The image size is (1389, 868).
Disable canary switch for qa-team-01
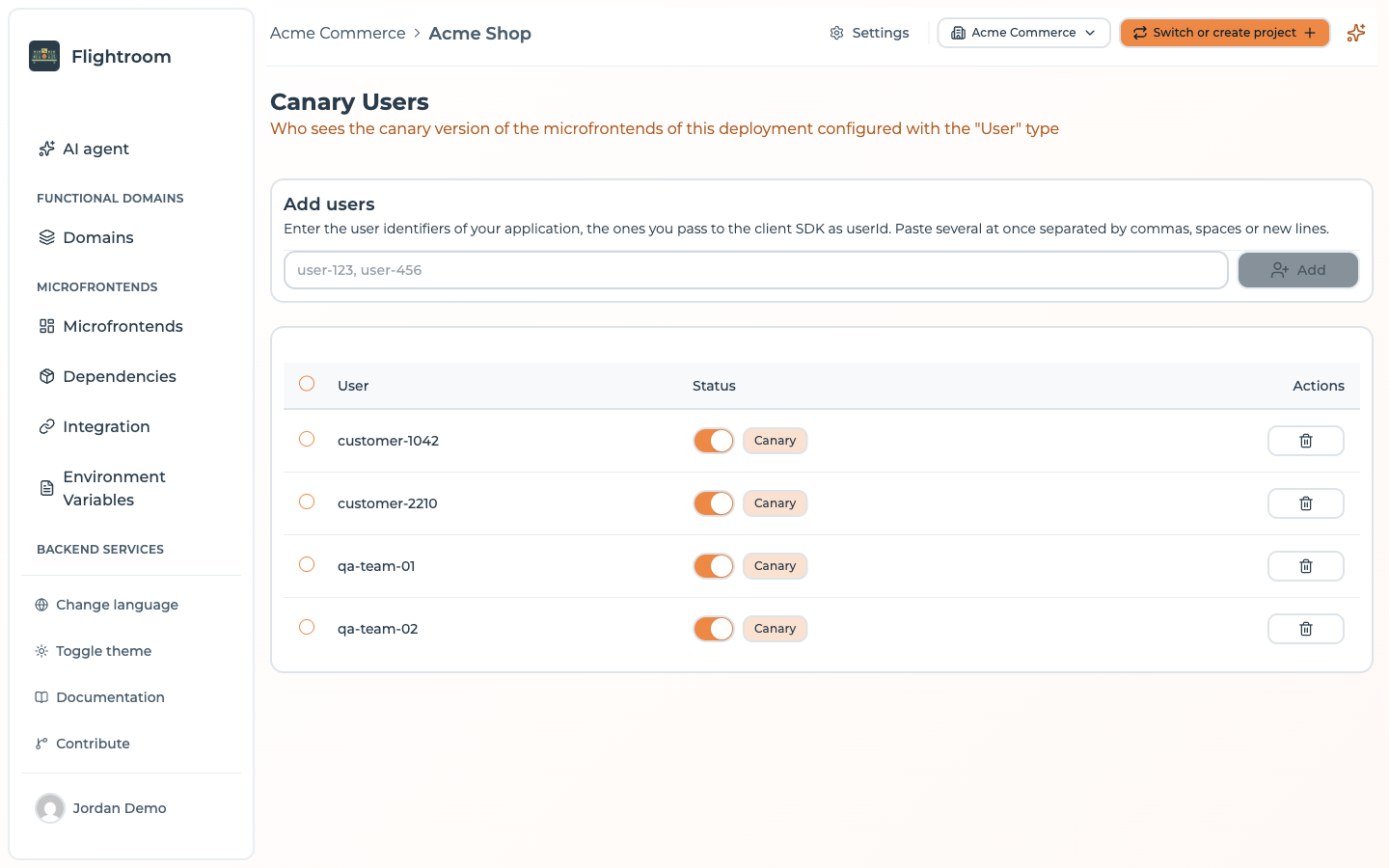(714, 566)
